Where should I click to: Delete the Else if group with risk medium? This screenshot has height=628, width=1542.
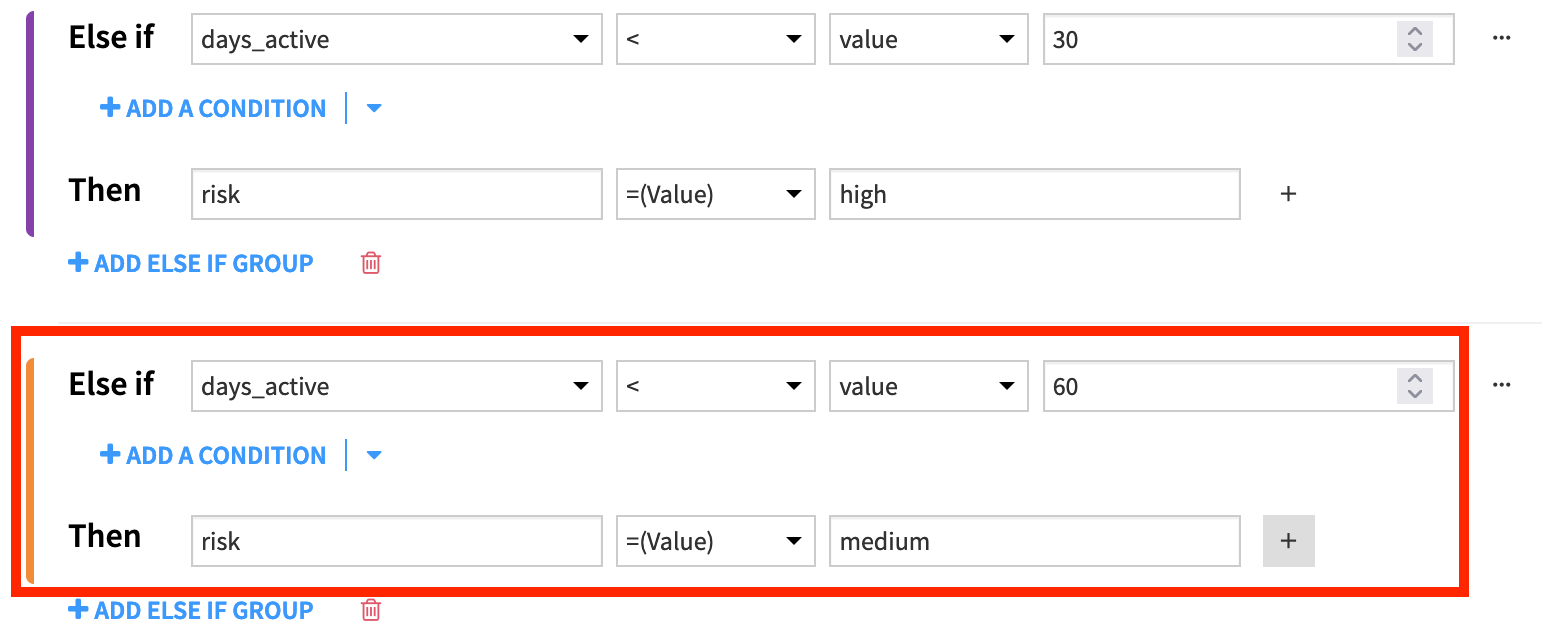pos(371,610)
